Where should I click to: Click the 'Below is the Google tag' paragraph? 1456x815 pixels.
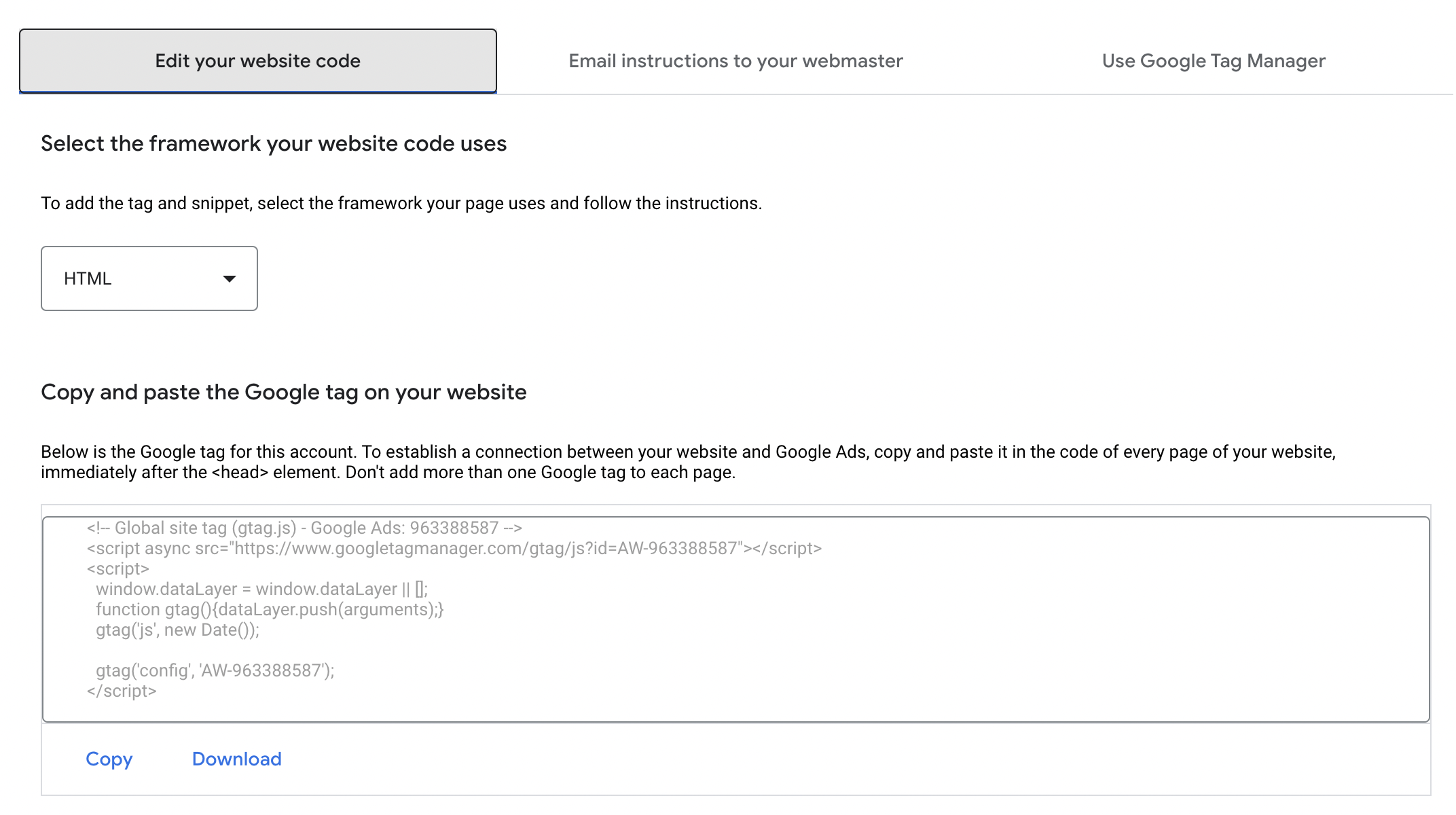pyautogui.click(x=688, y=462)
